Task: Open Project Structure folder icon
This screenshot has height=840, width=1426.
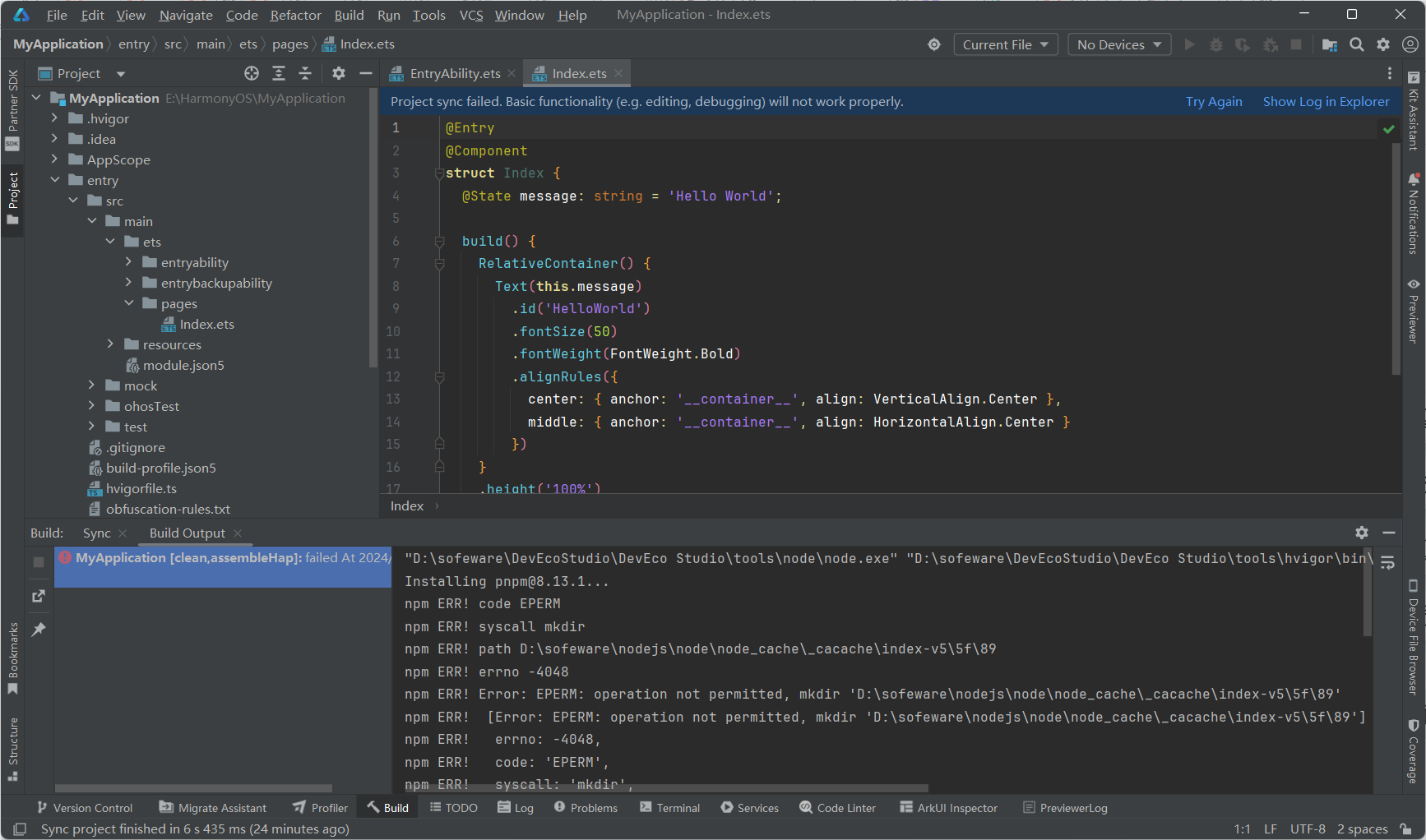Action: click(x=1329, y=44)
